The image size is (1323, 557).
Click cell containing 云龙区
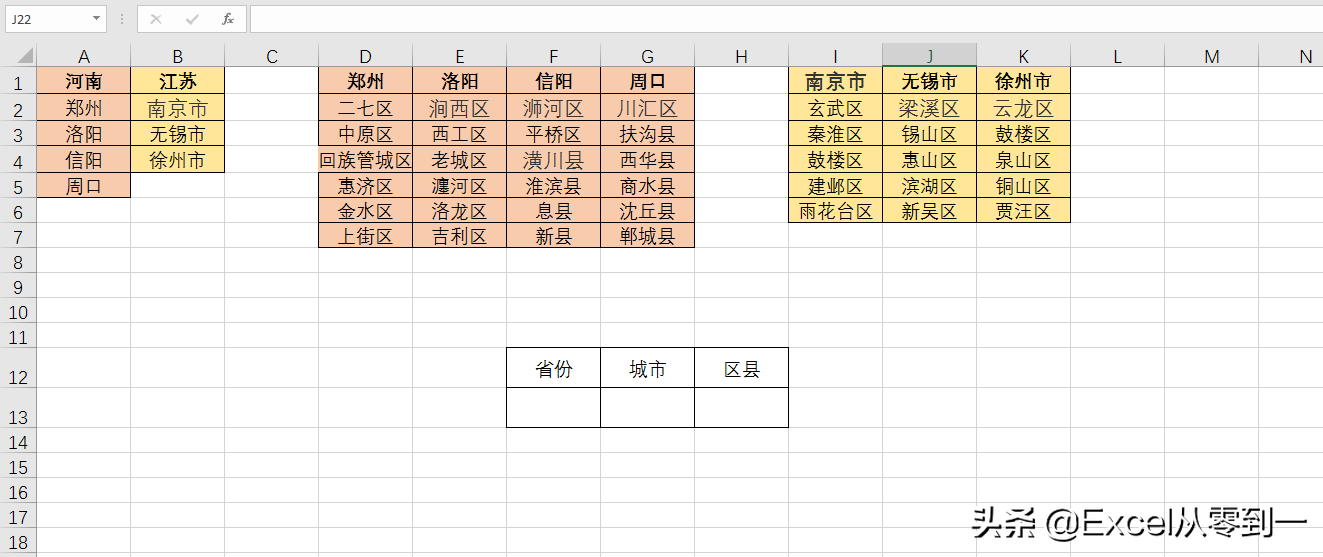pos(1023,108)
